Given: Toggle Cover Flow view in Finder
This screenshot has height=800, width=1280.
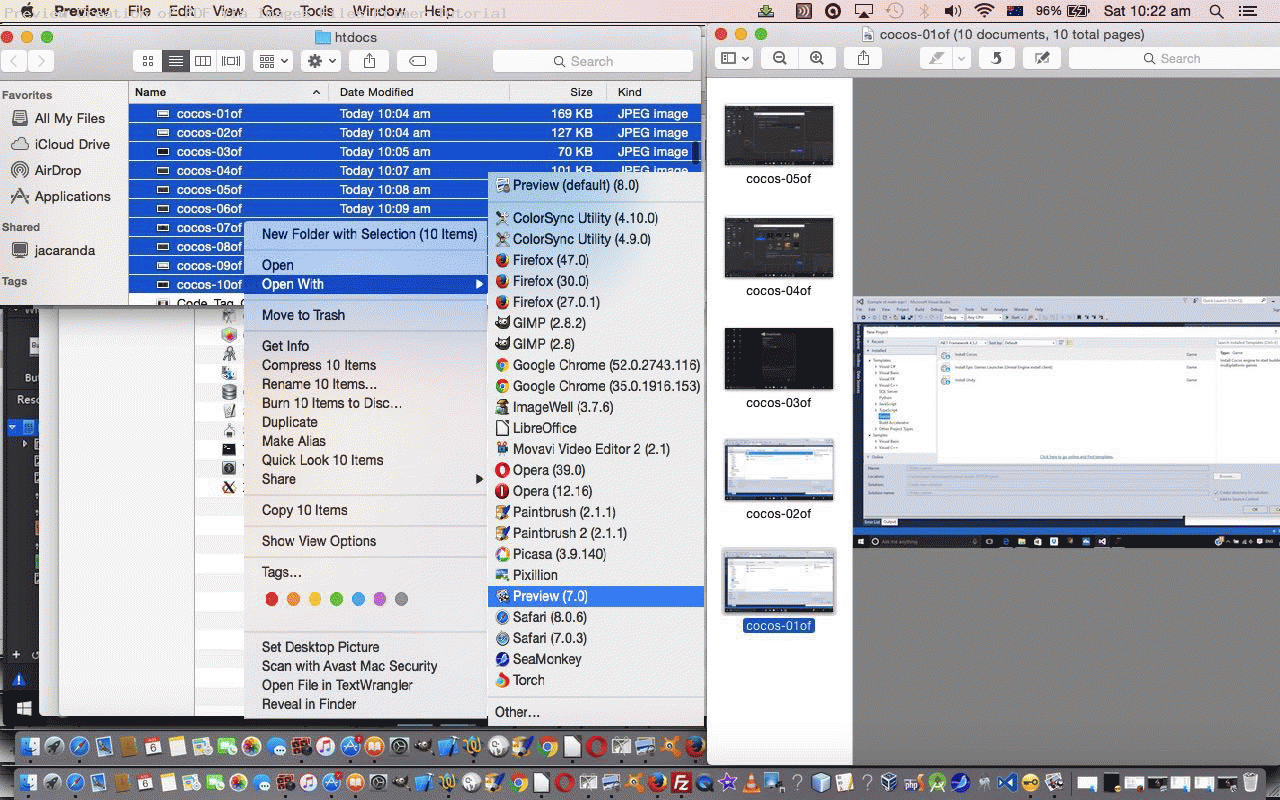Looking at the screenshot, I should (x=230, y=60).
